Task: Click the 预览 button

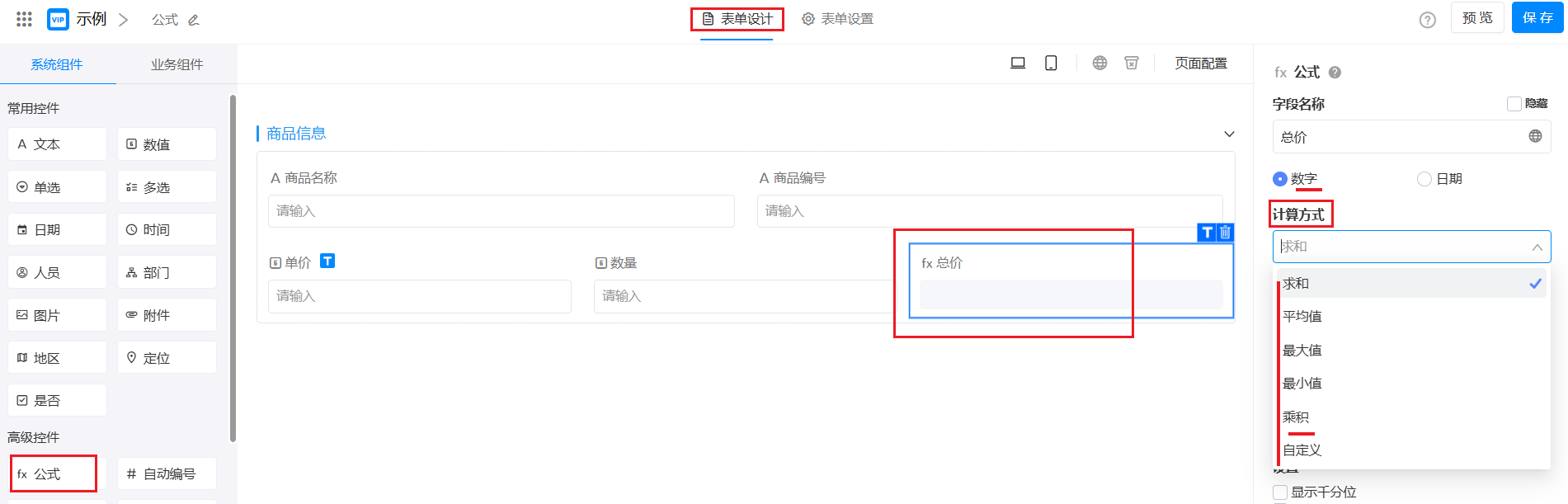Action: [1476, 18]
